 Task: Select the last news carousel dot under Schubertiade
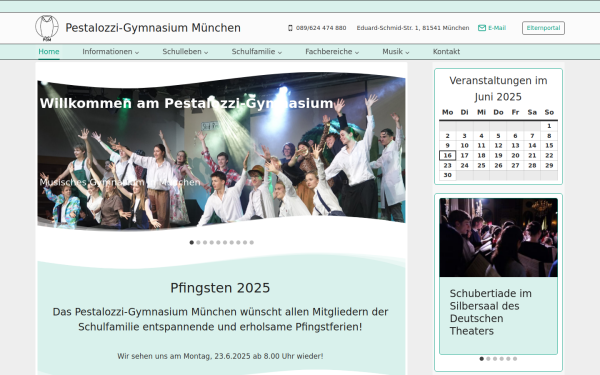point(515,359)
